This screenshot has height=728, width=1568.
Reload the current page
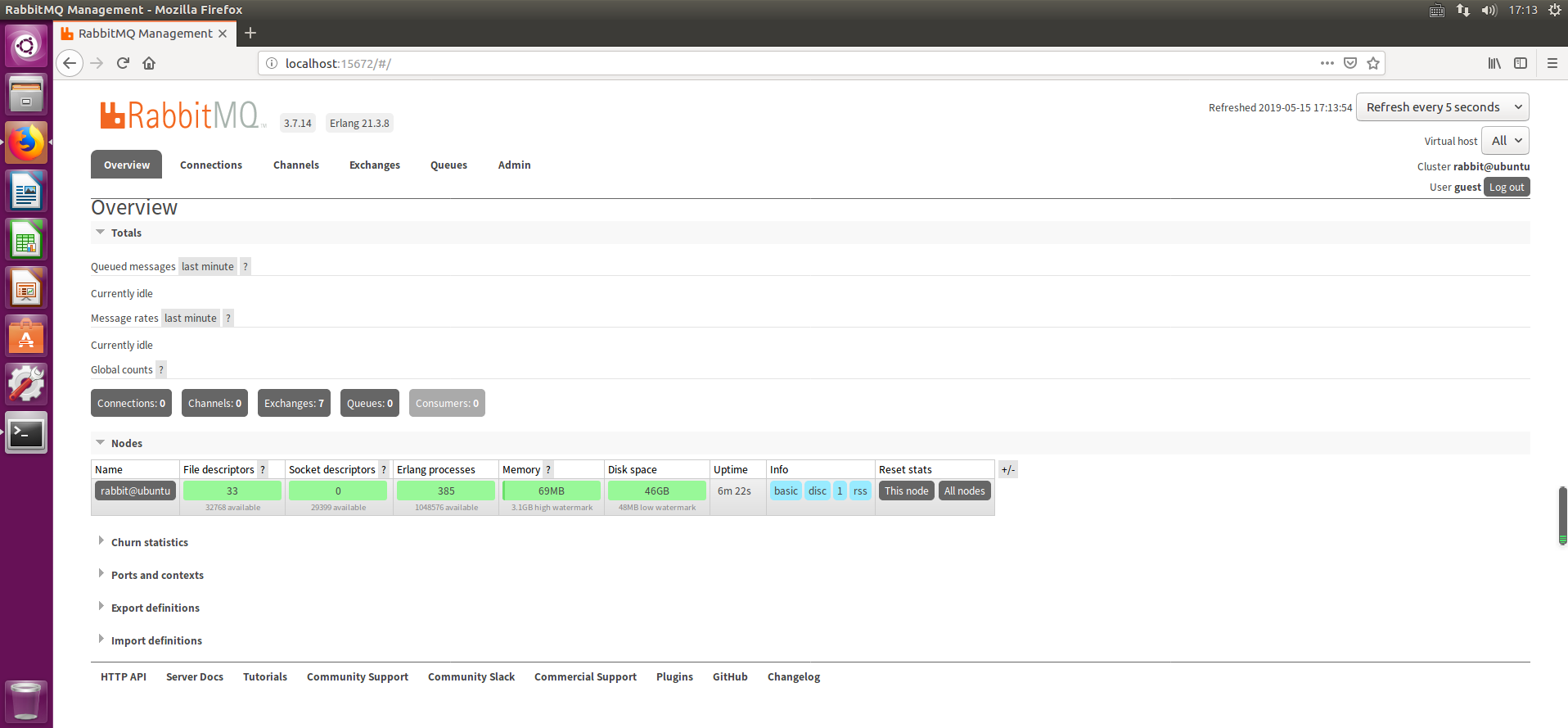point(123,63)
